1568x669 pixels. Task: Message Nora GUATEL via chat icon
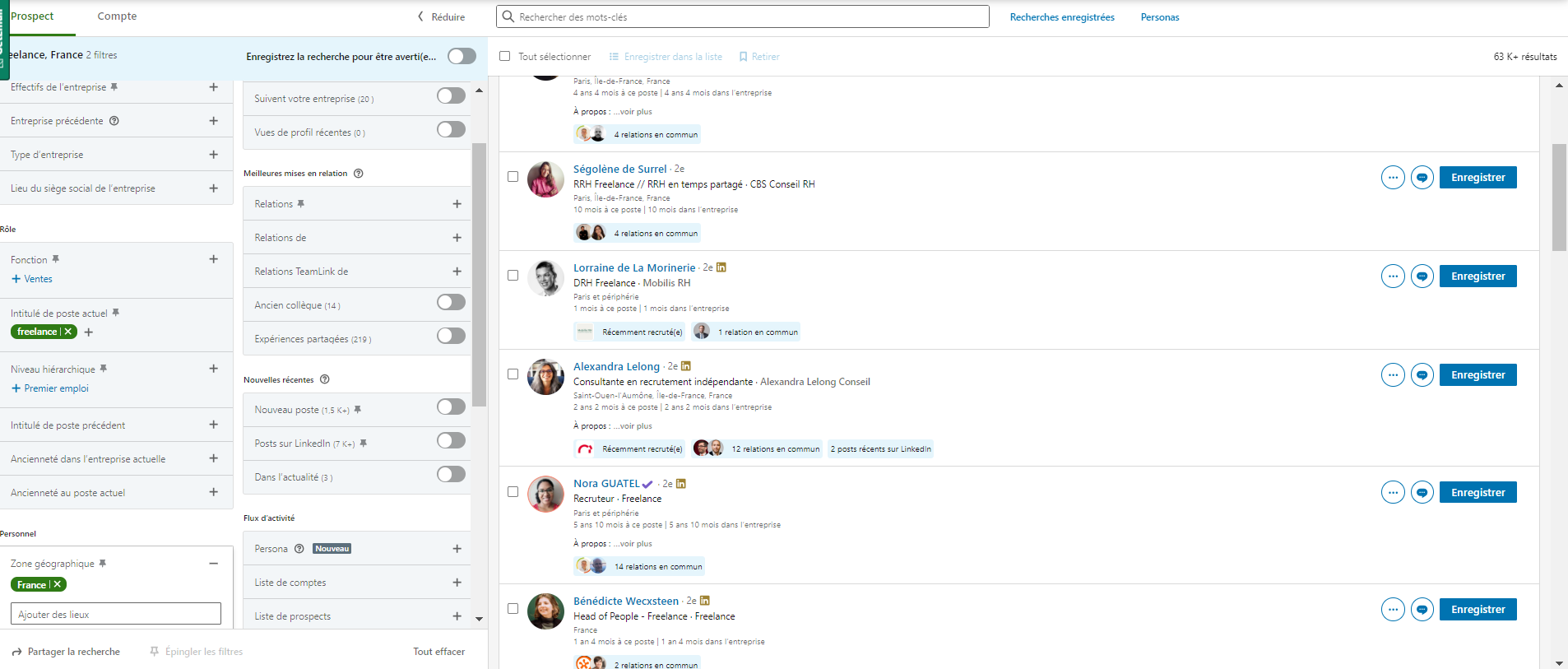tap(1422, 493)
